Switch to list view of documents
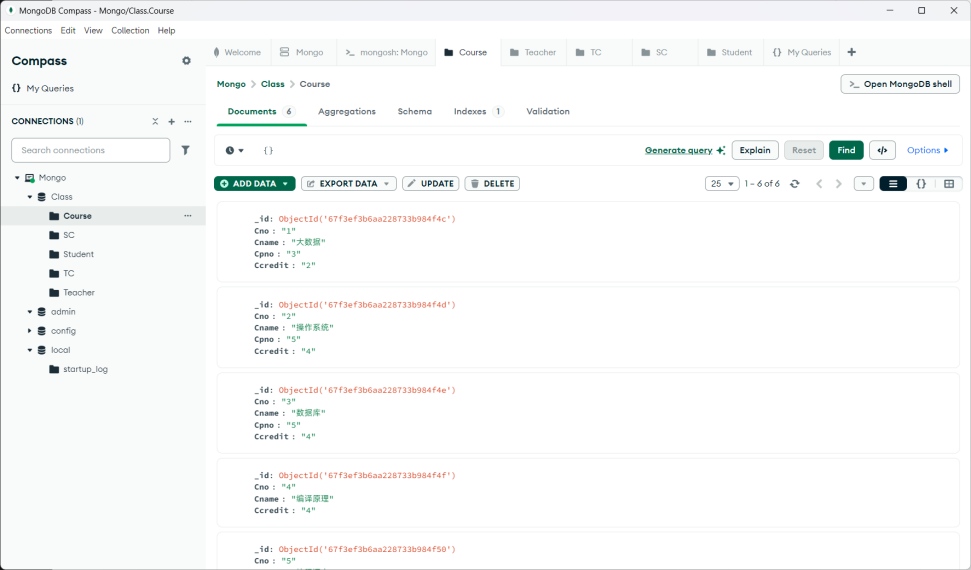This screenshot has height=570, width=971. point(893,184)
